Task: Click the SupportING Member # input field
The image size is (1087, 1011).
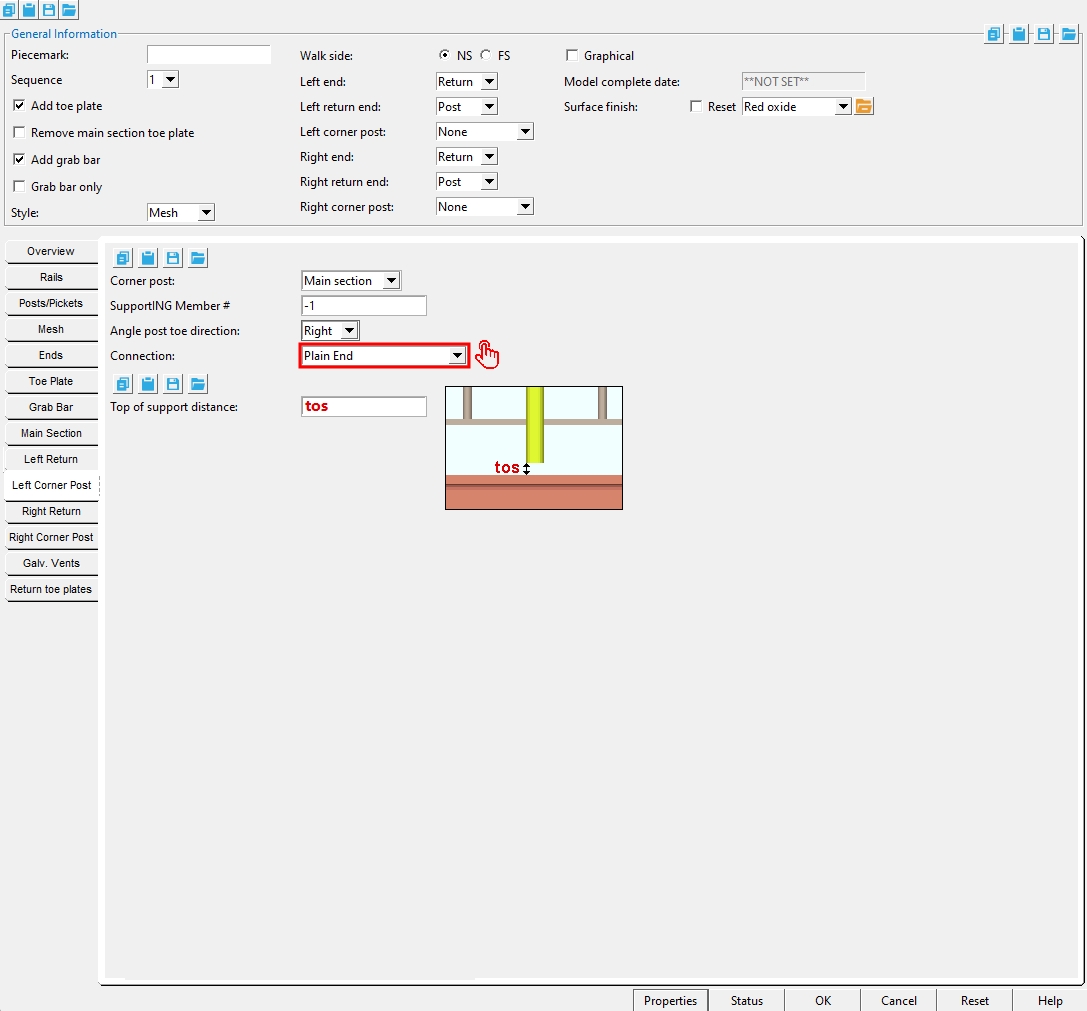Action: tap(364, 305)
